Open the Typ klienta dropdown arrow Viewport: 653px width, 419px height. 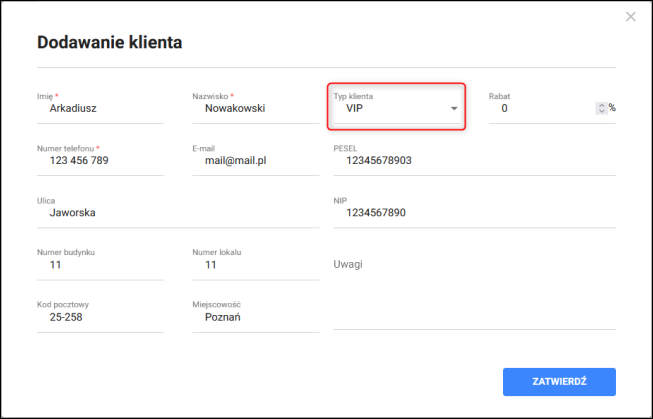point(454,109)
